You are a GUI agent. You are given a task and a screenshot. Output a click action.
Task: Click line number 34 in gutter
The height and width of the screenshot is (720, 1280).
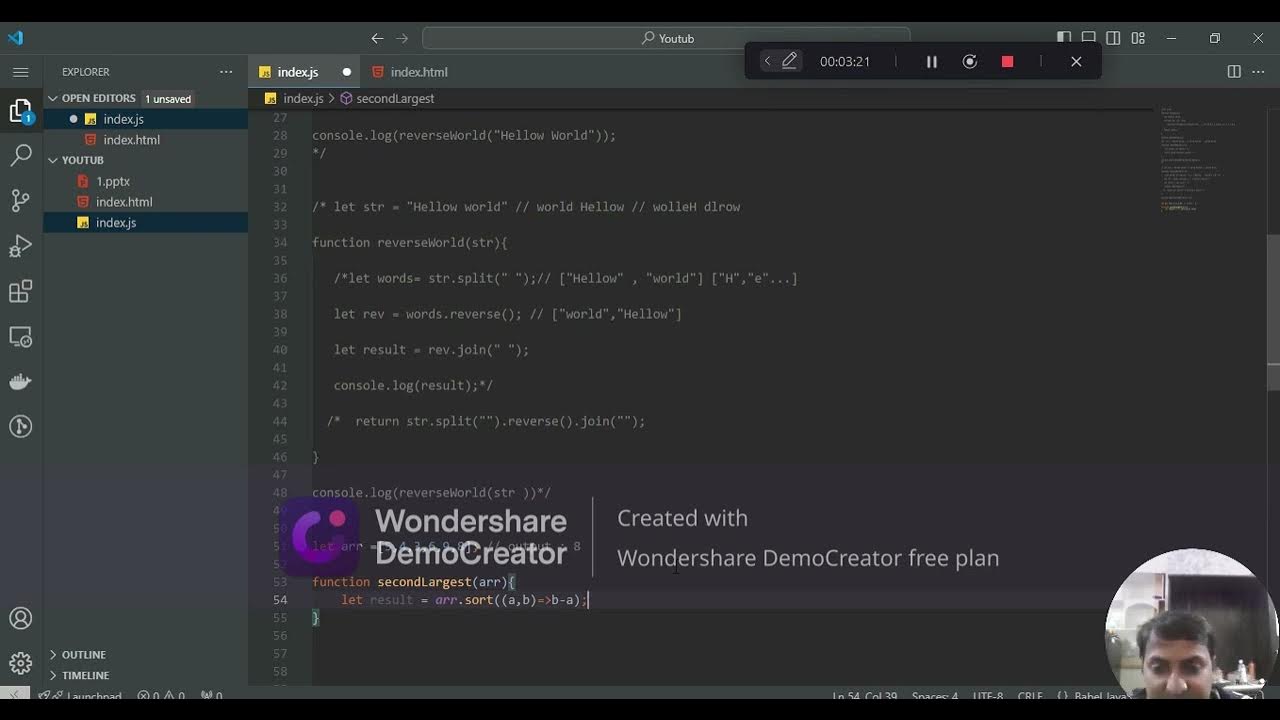(x=280, y=243)
